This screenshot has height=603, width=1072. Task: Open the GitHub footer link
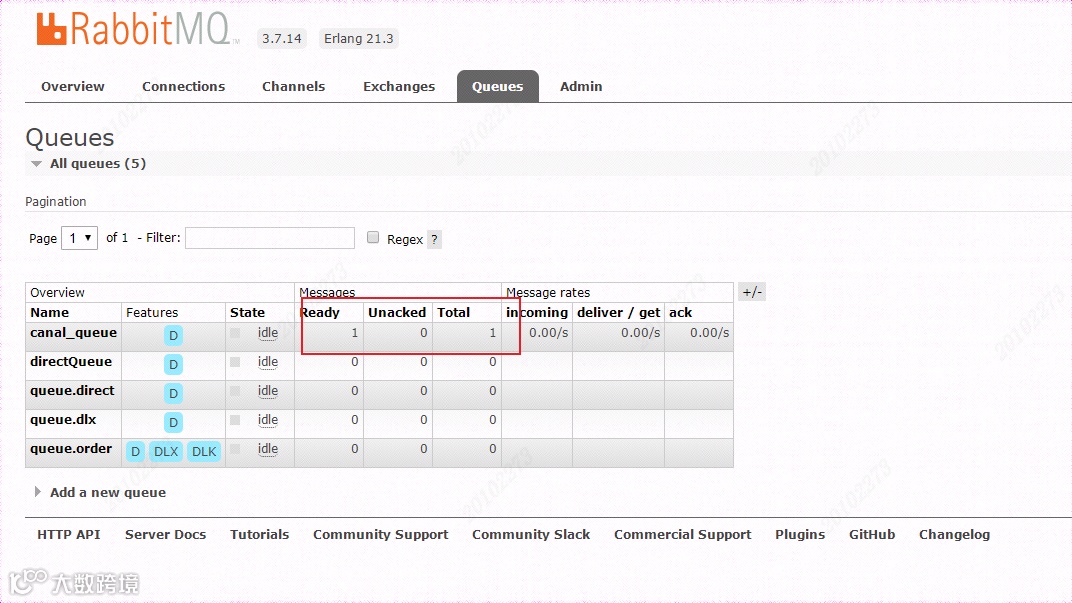872,535
